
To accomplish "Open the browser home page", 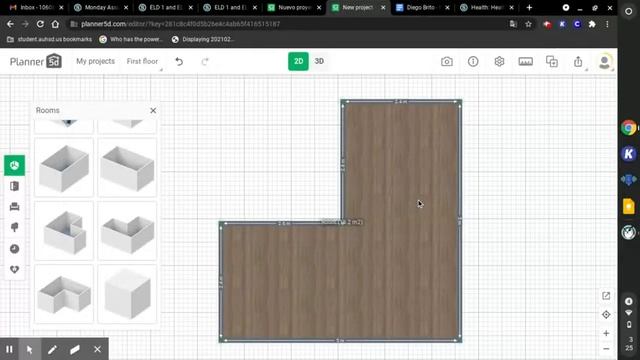I will [55, 24].
